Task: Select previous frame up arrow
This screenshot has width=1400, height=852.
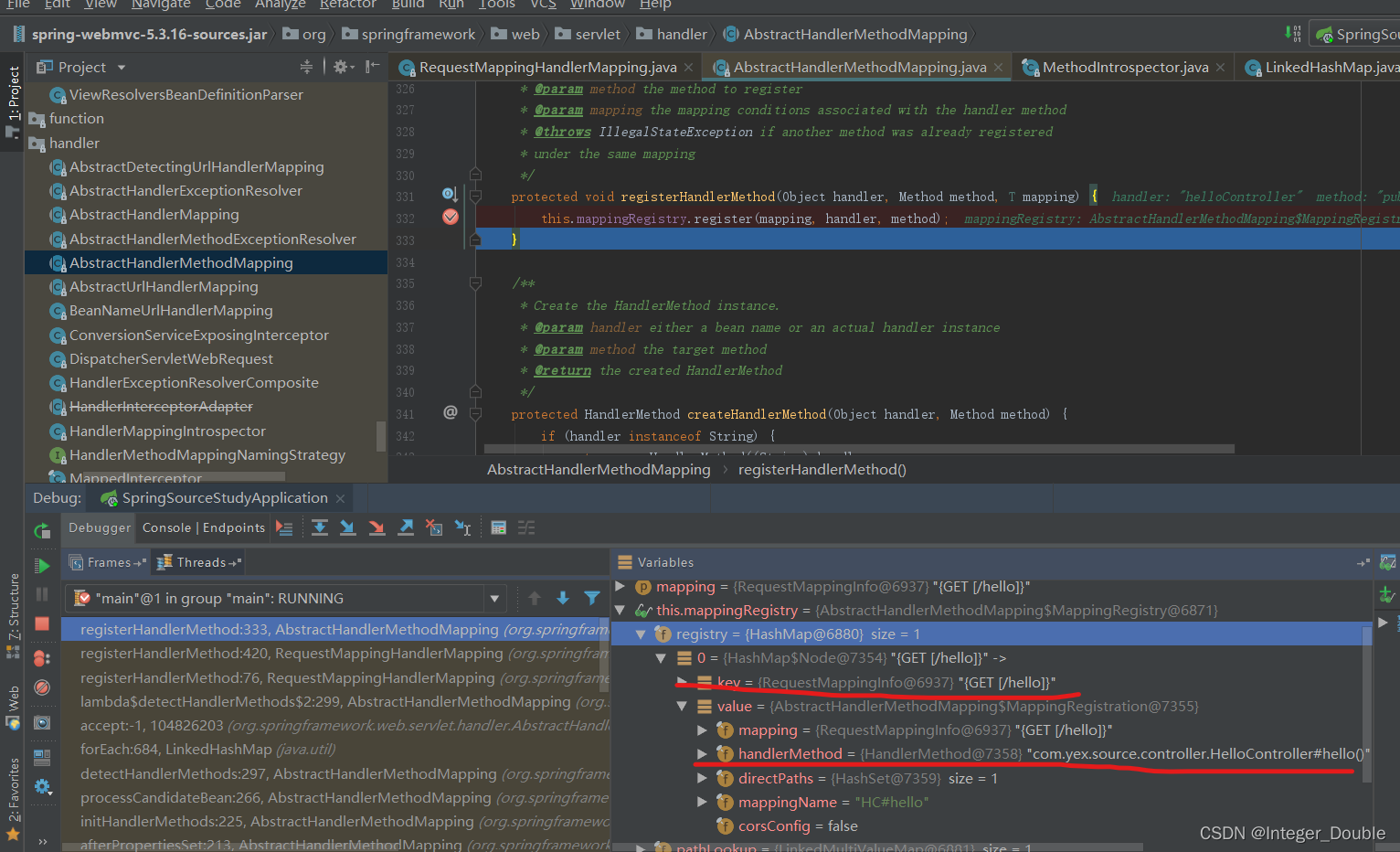Action: tap(535, 598)
